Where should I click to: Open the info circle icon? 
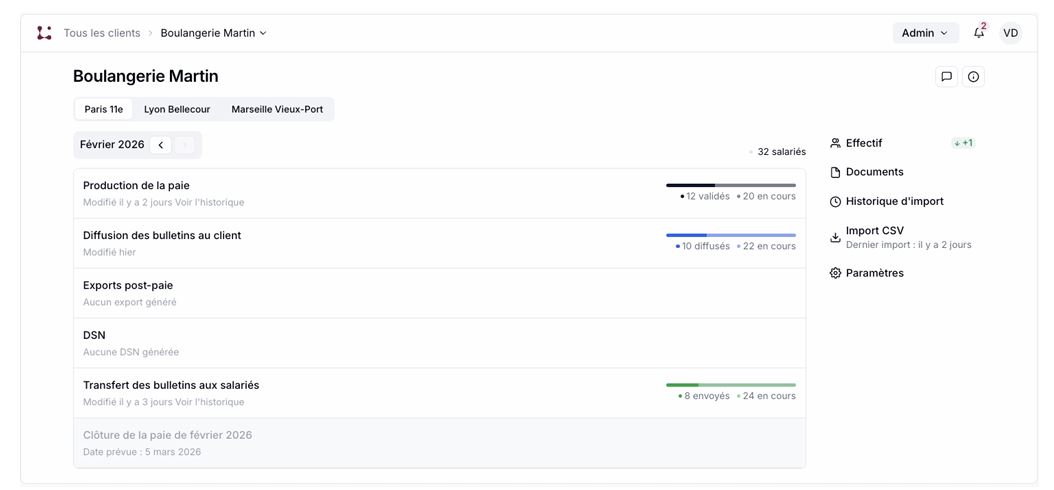click(x=973, y=77)
